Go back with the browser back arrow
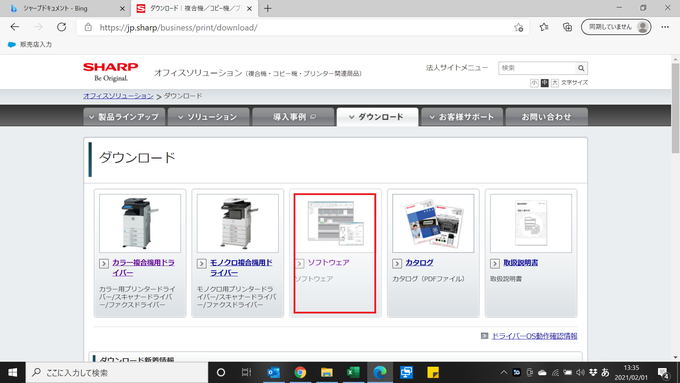Image resolution: width=680 pixels, height=383 pixels. coord(15,27)
